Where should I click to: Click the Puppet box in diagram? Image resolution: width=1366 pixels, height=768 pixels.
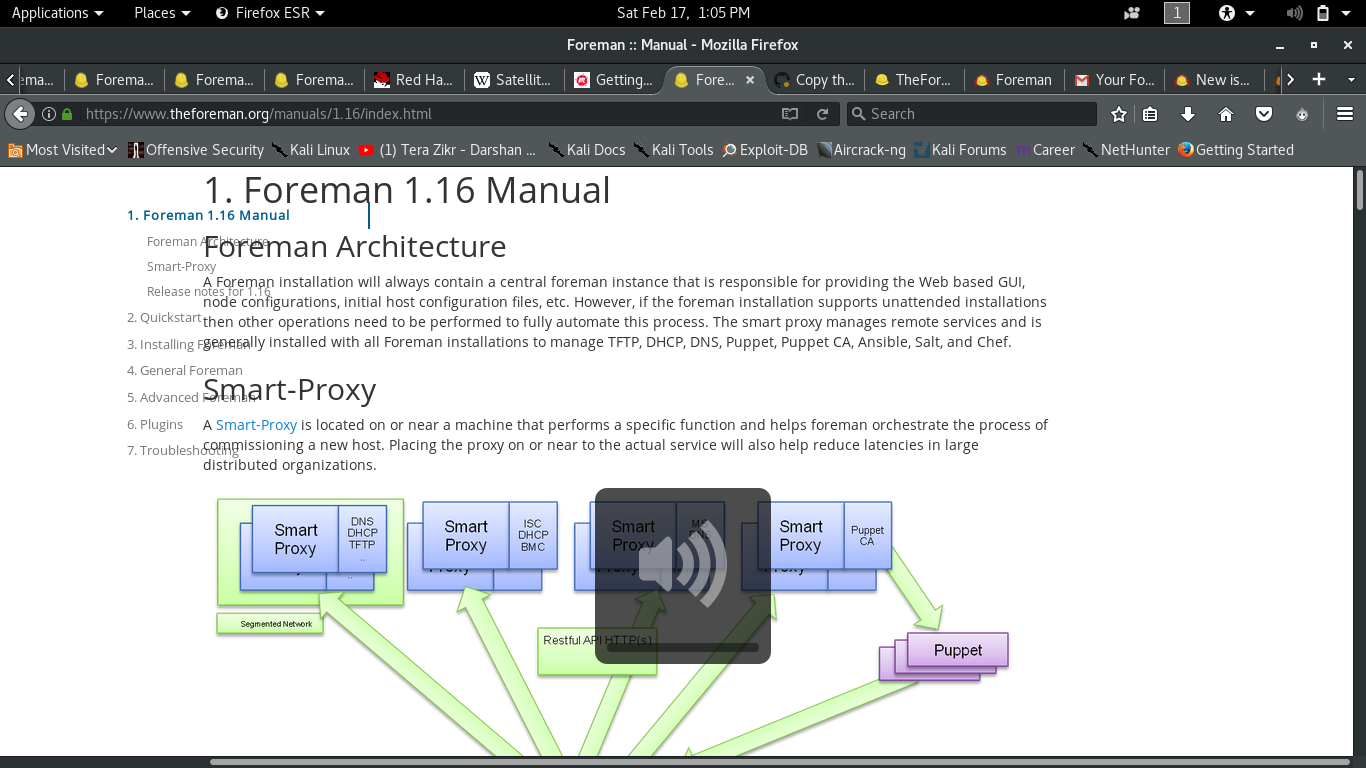click(958, 650)
